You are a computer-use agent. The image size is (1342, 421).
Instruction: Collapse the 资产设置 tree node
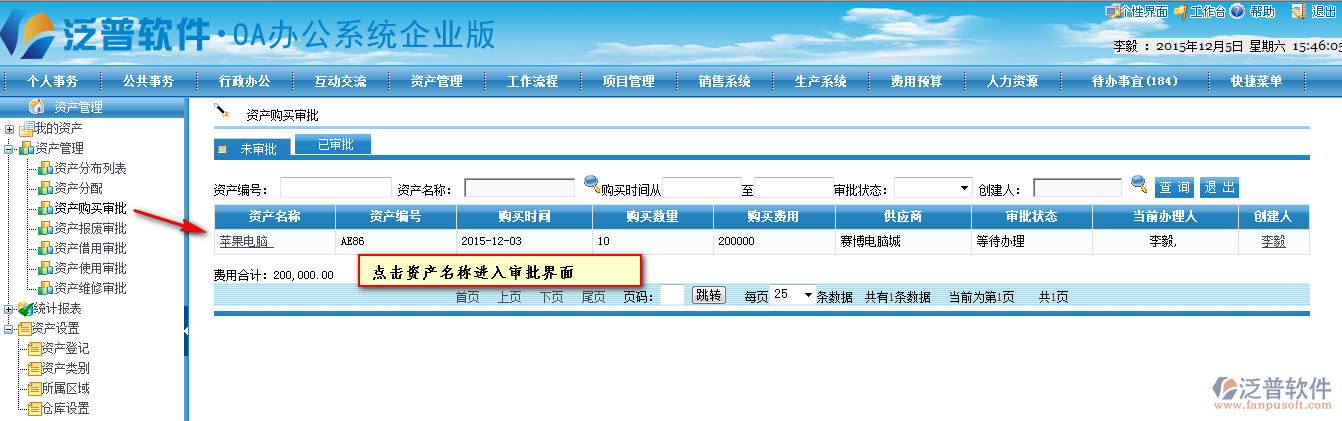click(9, 329)
